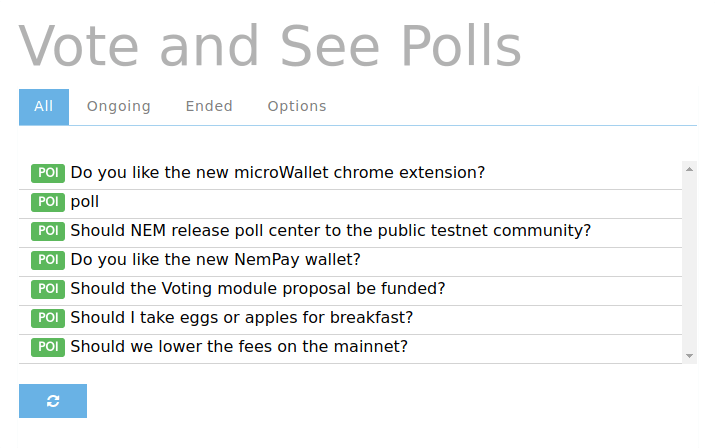Show the Ongoing polls tab
The height and width of the screenshot is (448, 715).
click(119, 106)
